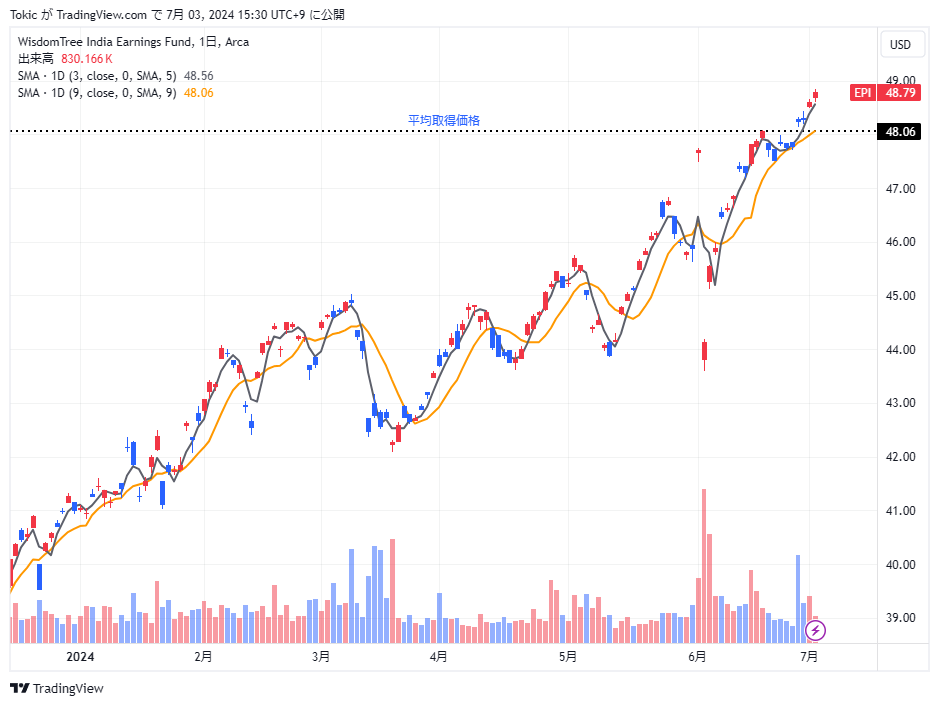The image size is (939, 706).
Task: Select the 48.56 SMA value
Action: coord(199,76)
